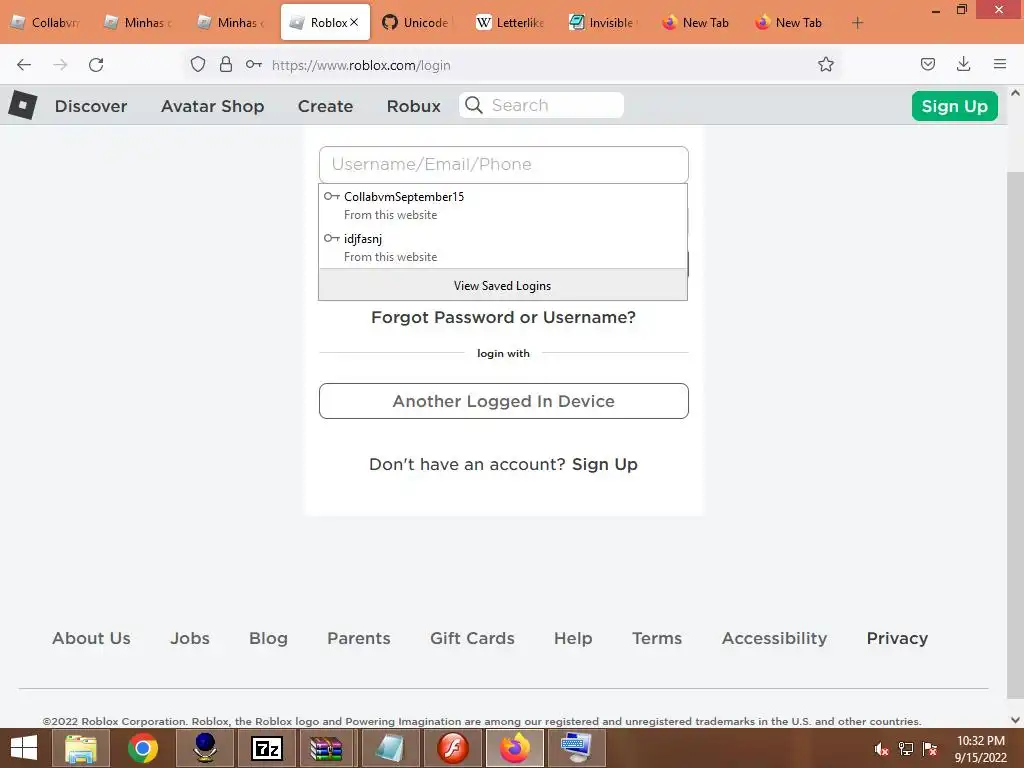Viewport: 1024px width, 768px height.
Task: Go back with the browser back arrow
Action: point(24,65)
